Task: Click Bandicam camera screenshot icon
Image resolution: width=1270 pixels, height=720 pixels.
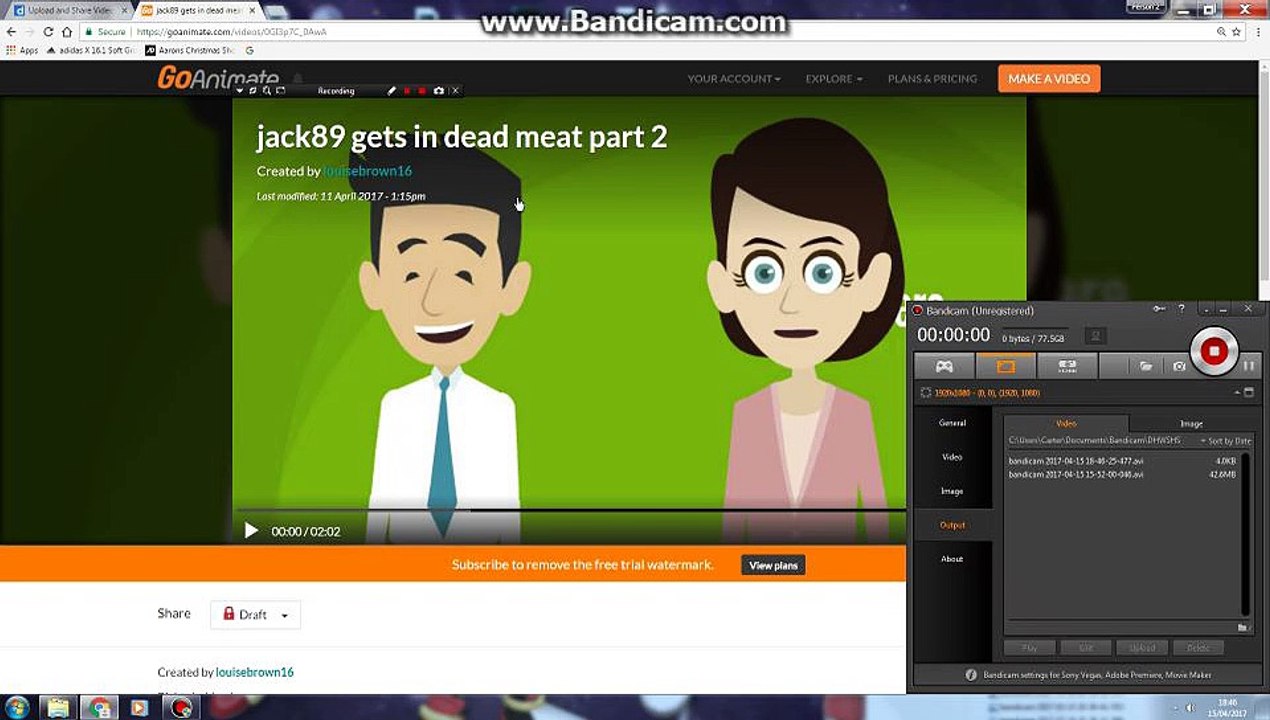Action: [1179, 367]
